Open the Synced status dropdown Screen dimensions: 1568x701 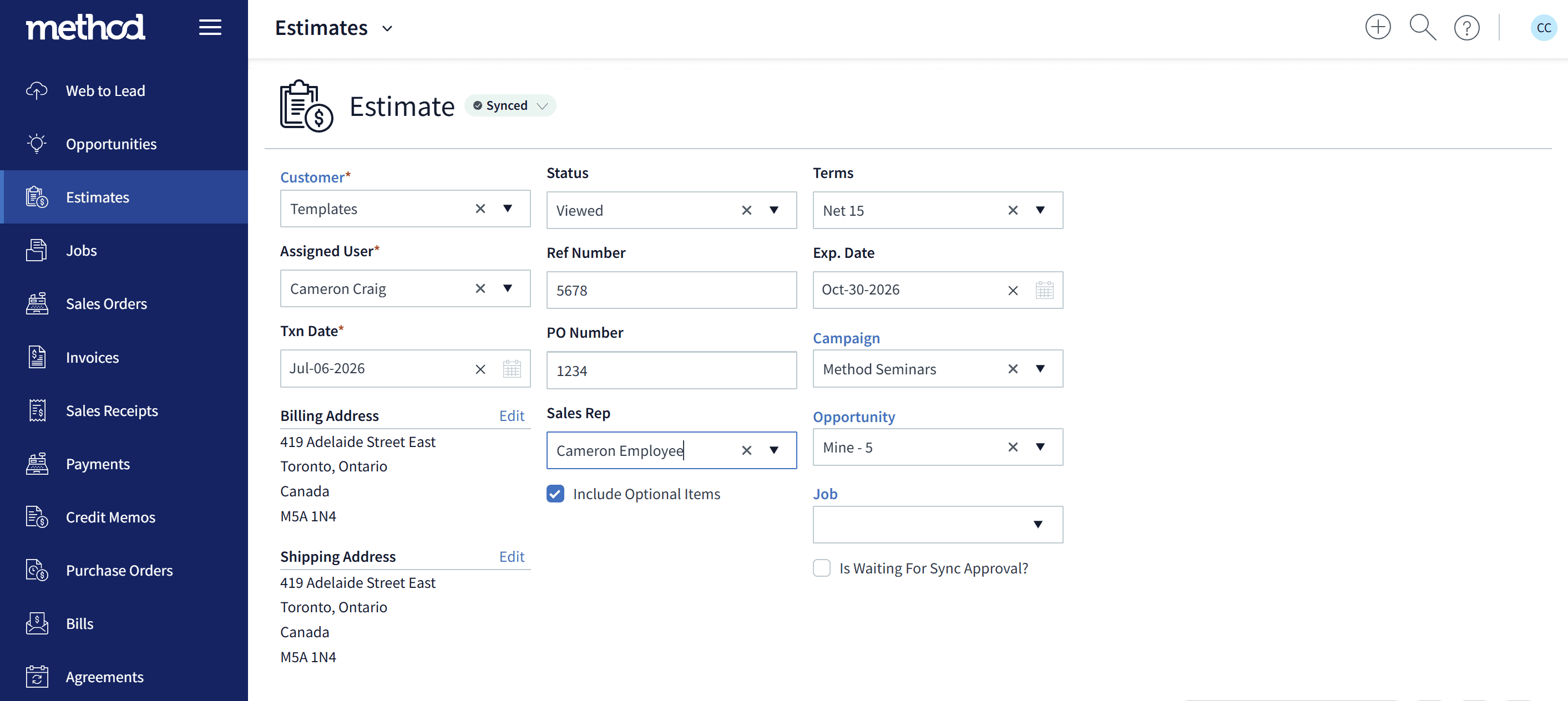510,105
